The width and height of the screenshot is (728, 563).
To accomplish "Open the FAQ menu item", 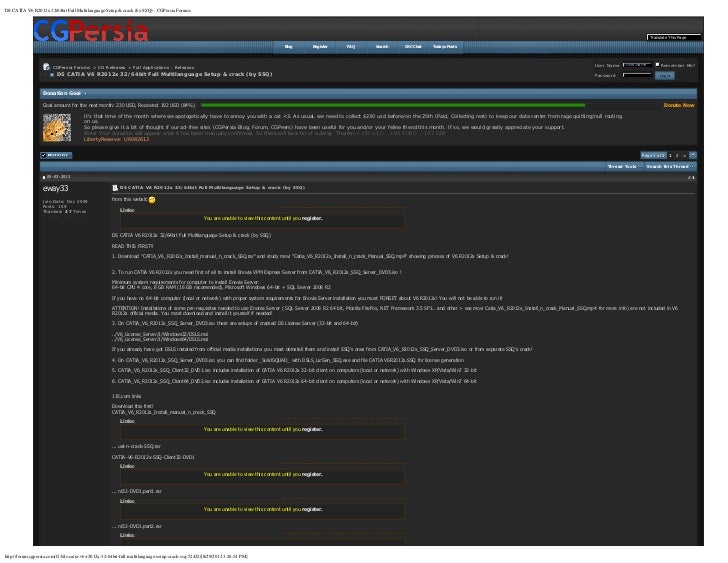I will pos(351,46).
